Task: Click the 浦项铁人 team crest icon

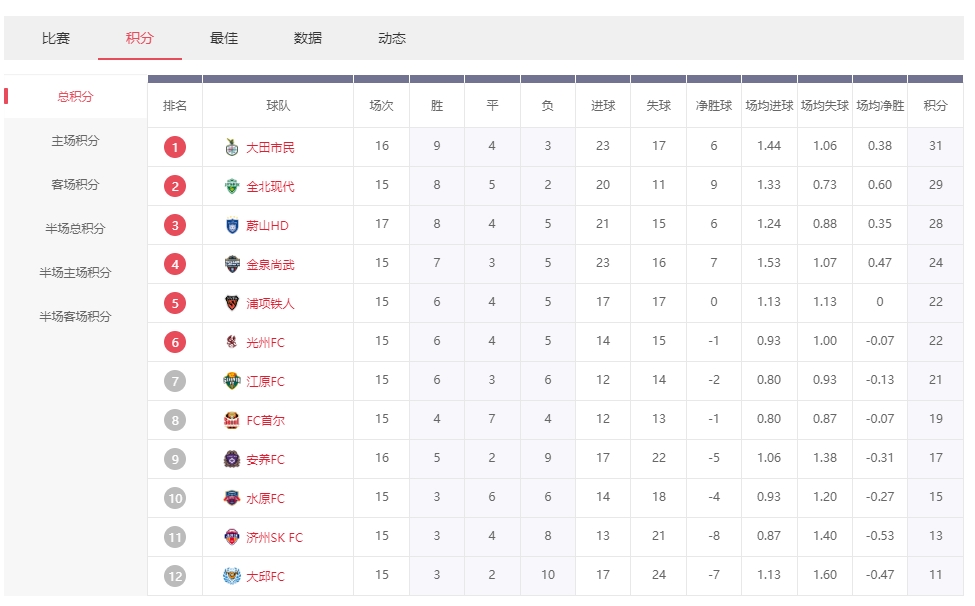Action: (232, 304)
